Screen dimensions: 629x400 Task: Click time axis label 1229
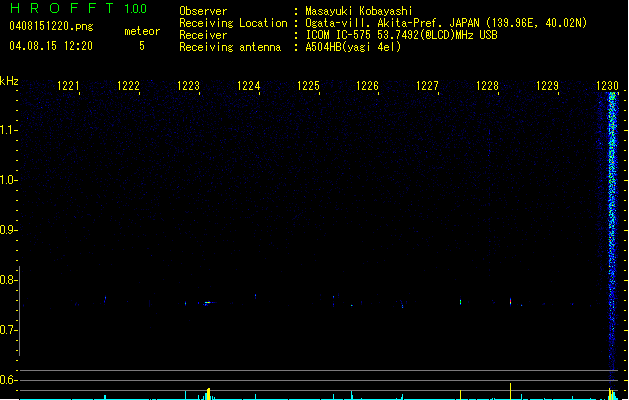548,86
